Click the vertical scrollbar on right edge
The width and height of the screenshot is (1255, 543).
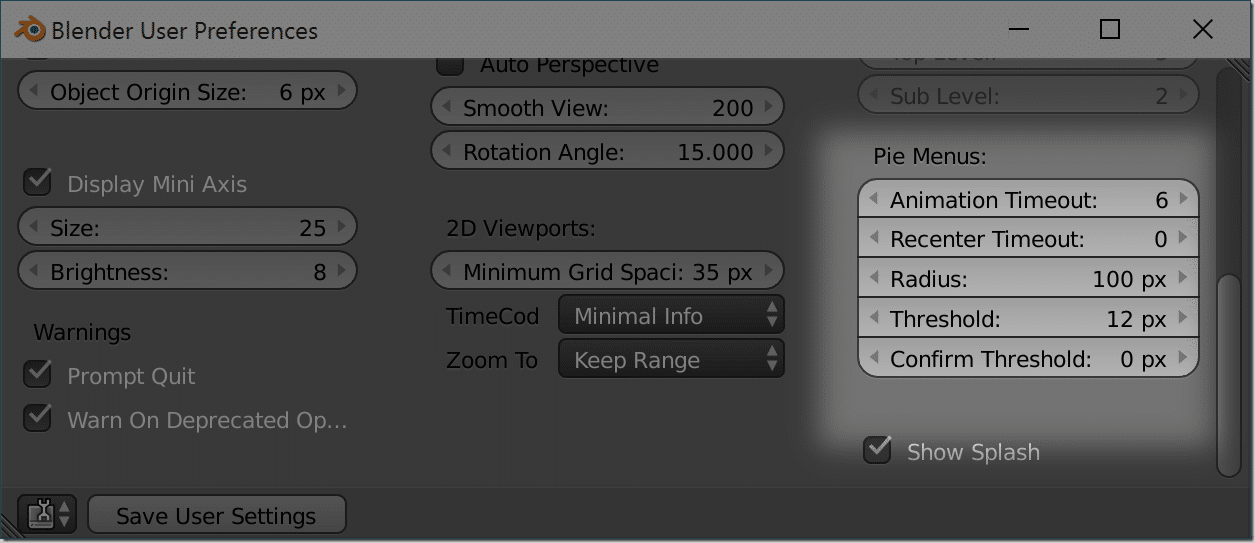(x=1228, y=377)
